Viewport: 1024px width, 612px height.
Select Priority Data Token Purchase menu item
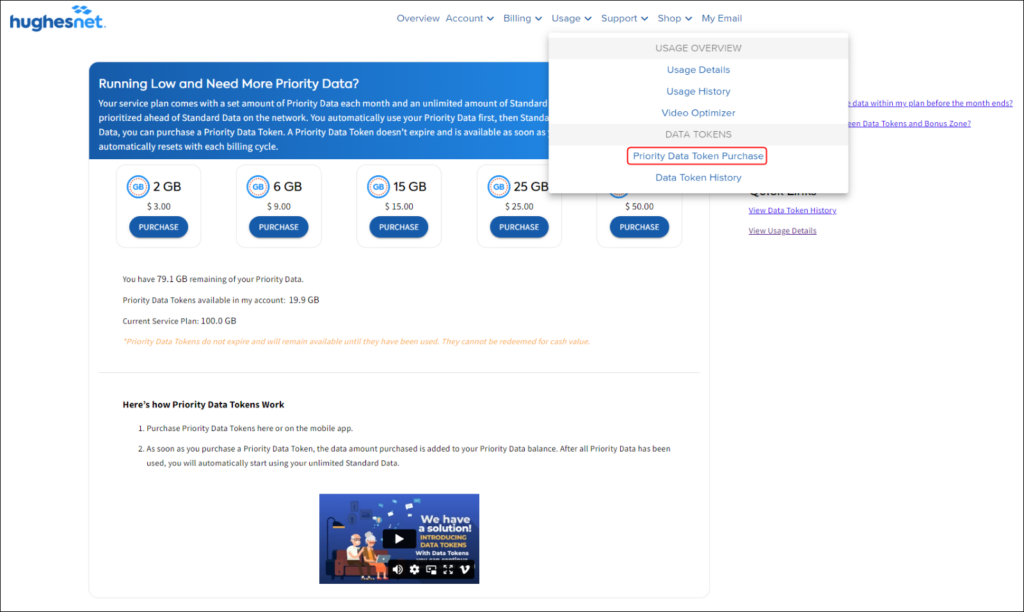tap(698, 156)
